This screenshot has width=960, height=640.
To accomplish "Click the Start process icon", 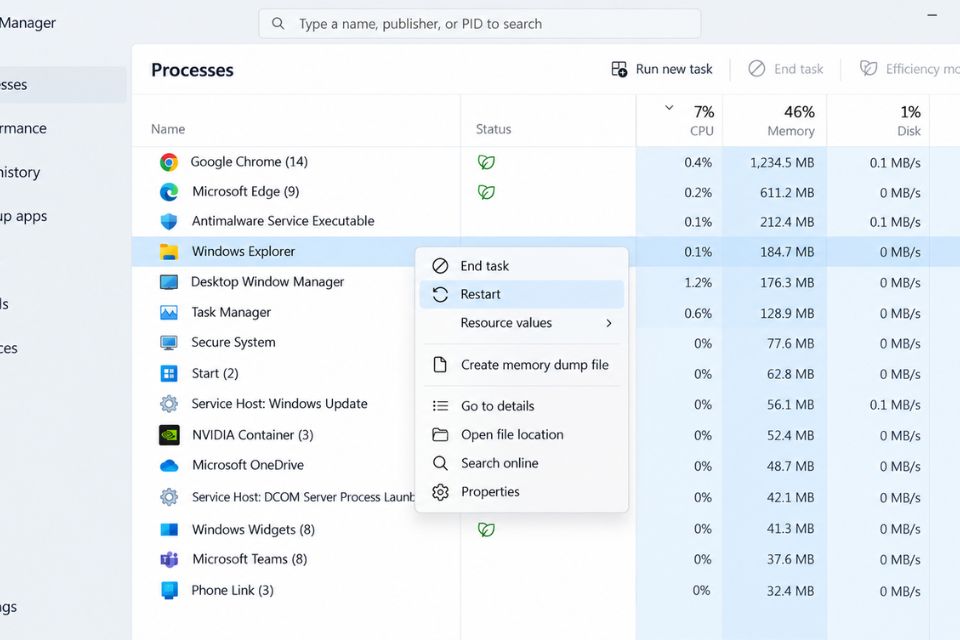I will tap(169, 374).
